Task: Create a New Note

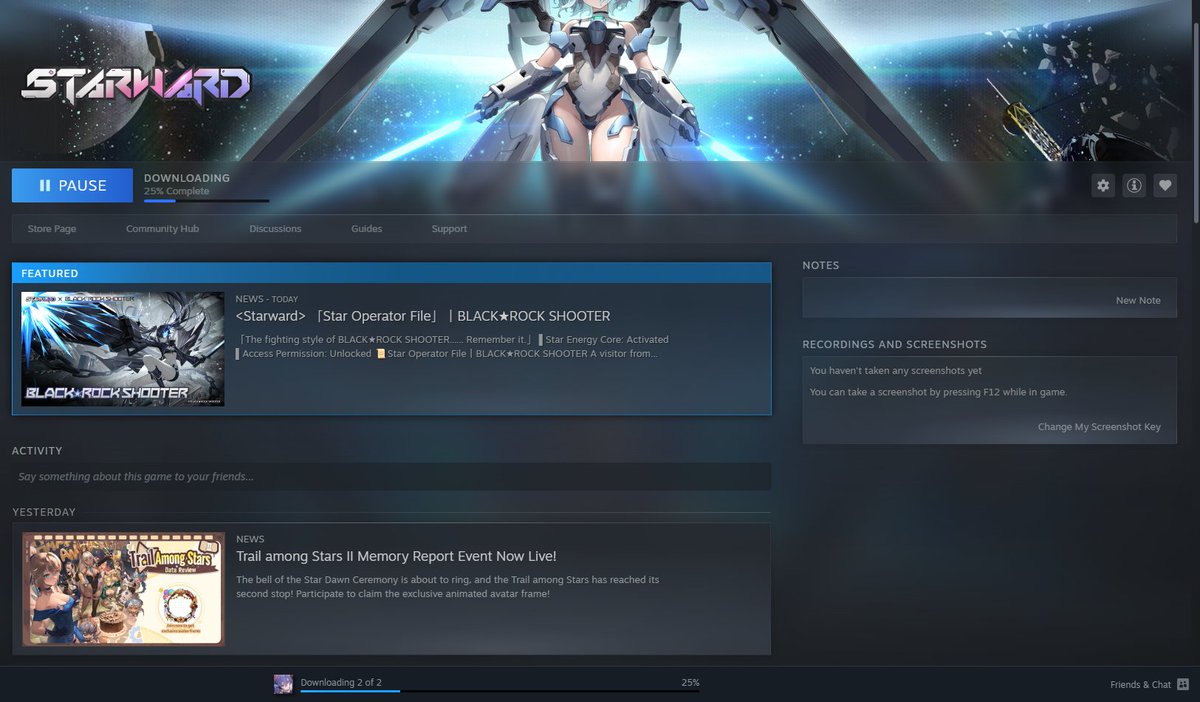Action: coord(1138,300)
